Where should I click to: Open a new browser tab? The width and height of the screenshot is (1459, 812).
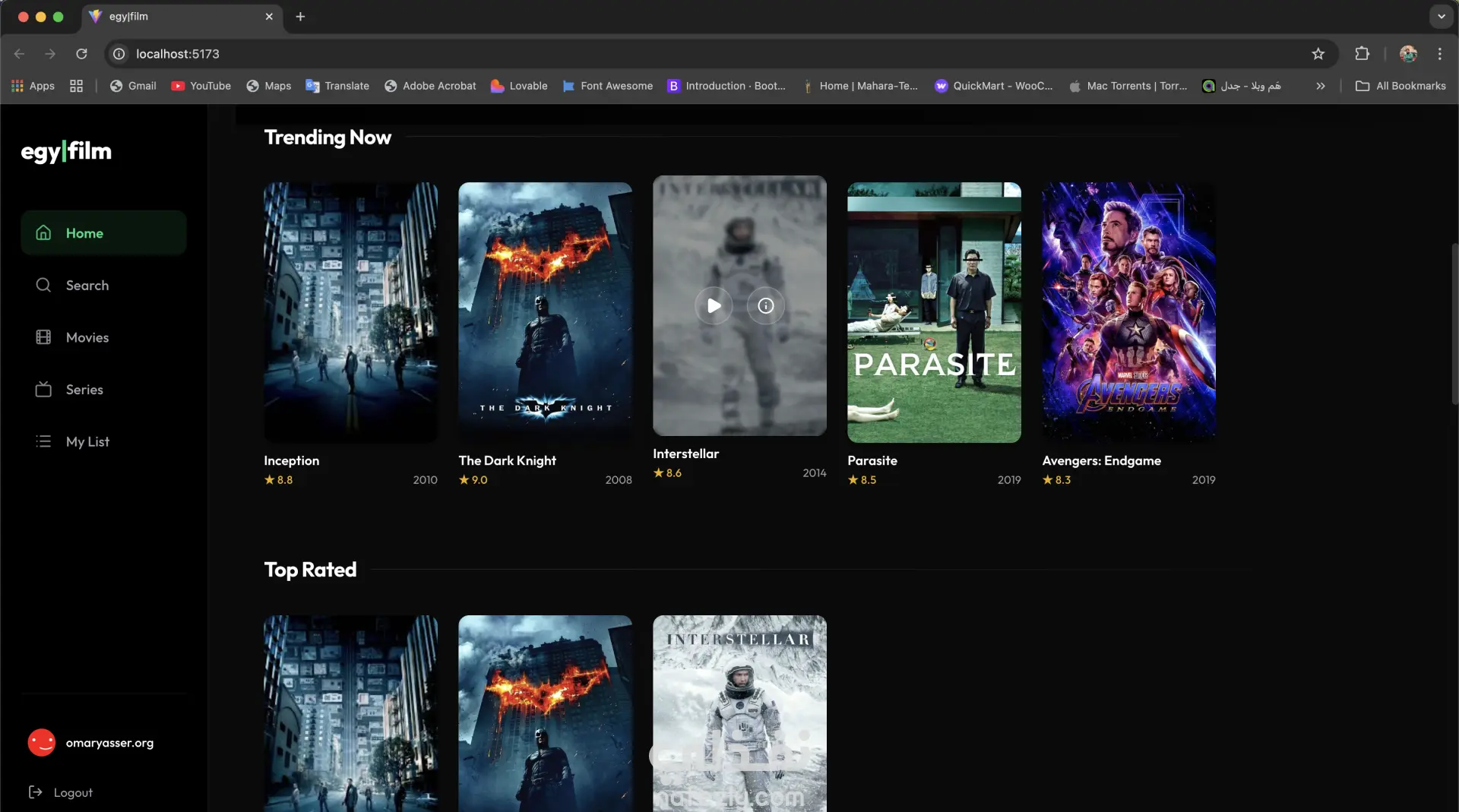(x=300, y=17)
